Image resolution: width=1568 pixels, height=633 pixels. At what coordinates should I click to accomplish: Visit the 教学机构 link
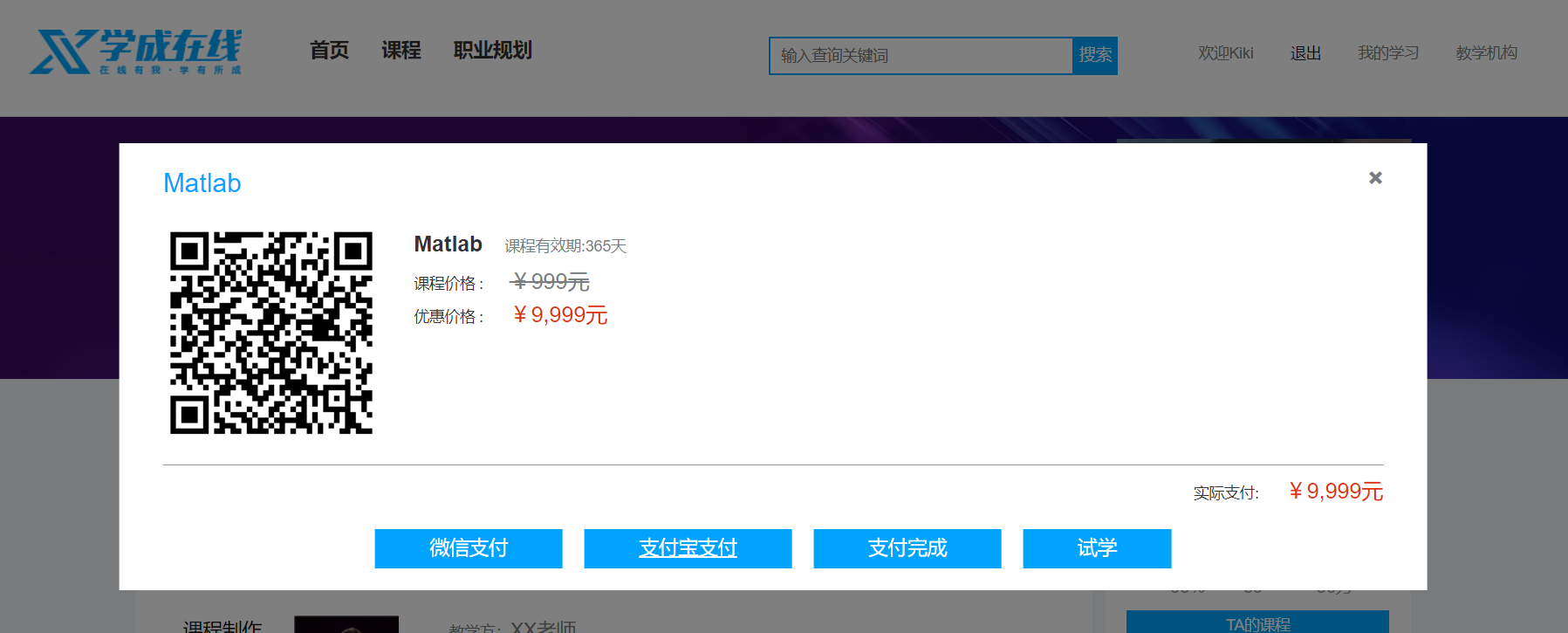point(1486,53)
